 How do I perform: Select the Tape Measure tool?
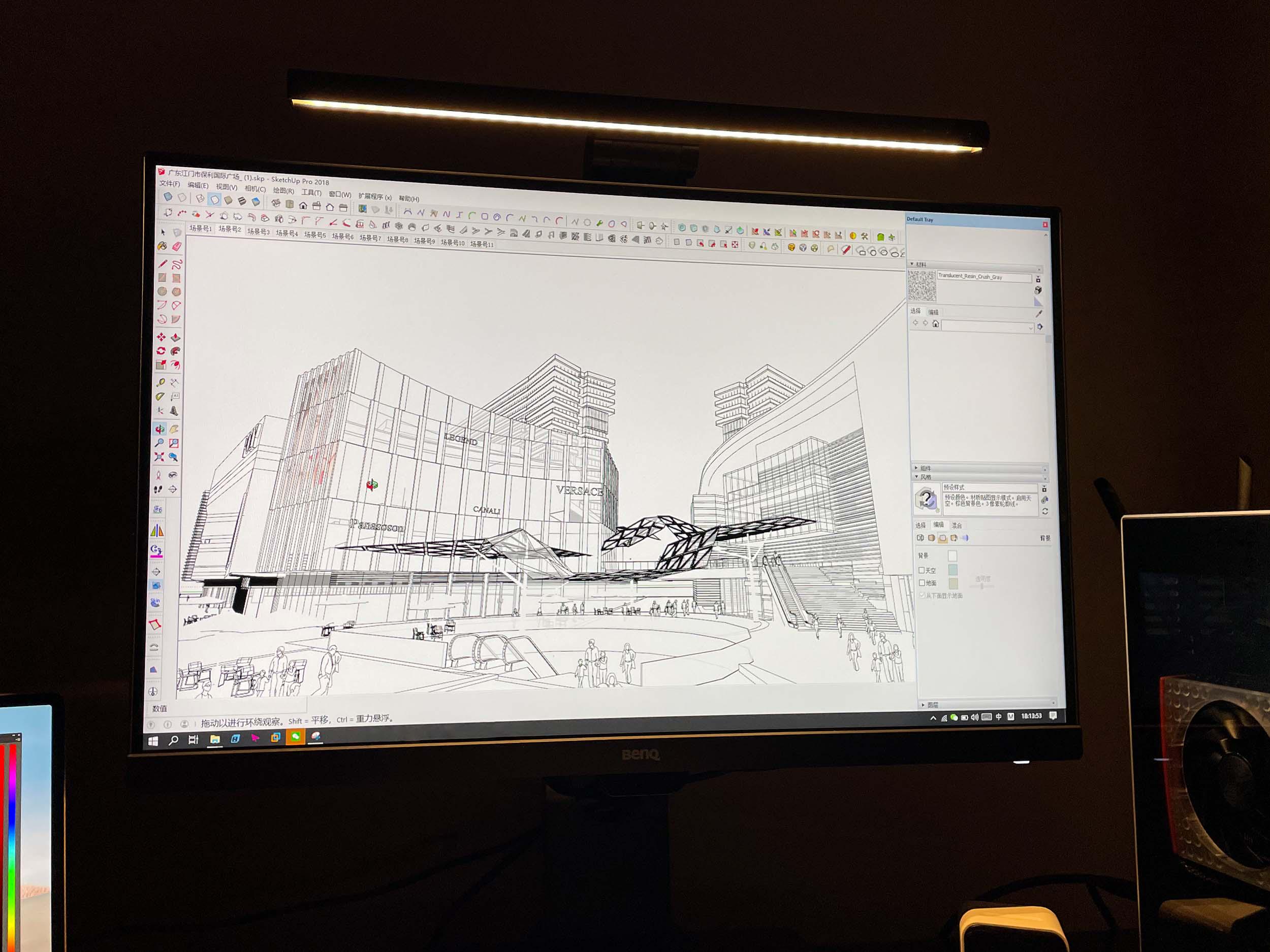(161, 382)
